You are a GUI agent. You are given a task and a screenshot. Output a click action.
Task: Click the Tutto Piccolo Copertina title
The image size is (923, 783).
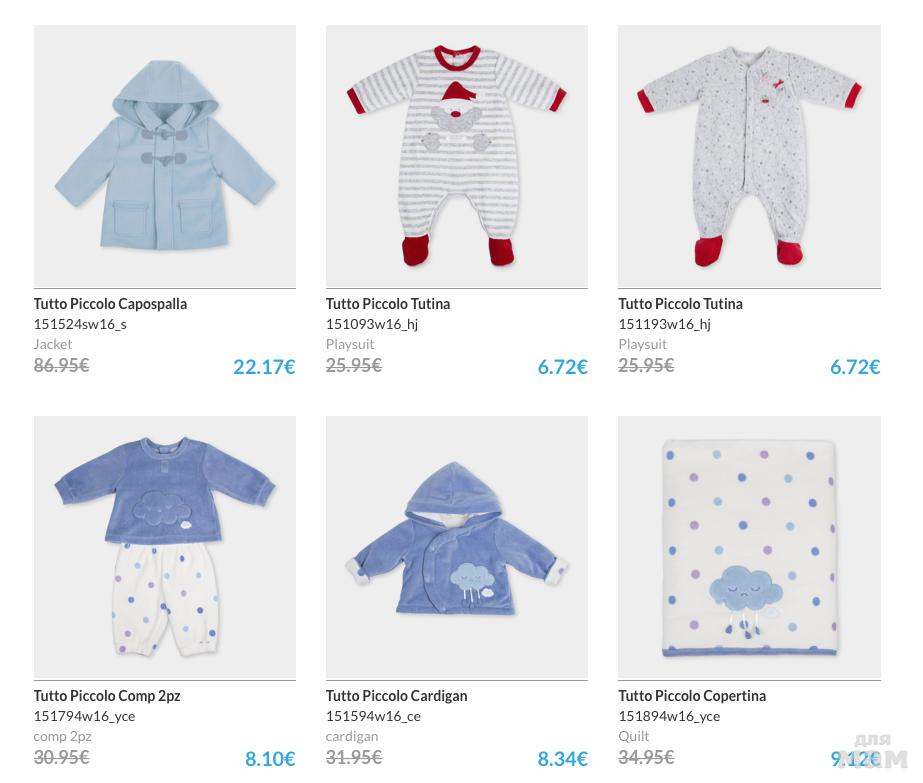tap(692, 696)
